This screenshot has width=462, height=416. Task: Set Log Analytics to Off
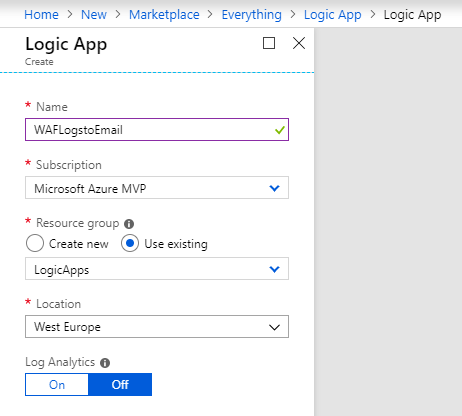coord(120,385)
